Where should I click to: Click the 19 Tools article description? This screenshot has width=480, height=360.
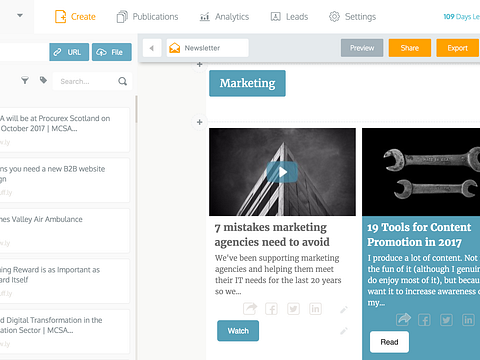[423, 280]
